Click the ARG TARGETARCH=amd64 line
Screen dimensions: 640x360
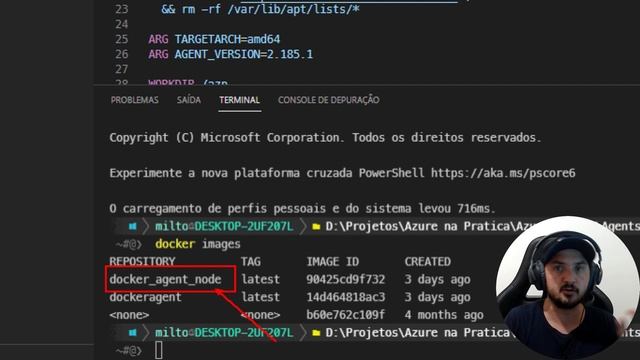pos(214,39)
